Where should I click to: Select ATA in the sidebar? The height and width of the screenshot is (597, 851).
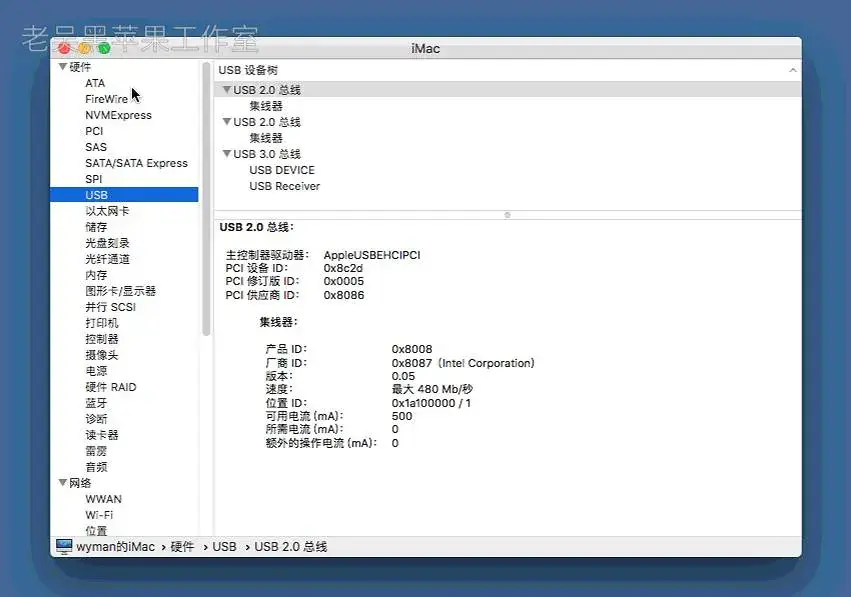pos(95,83)
